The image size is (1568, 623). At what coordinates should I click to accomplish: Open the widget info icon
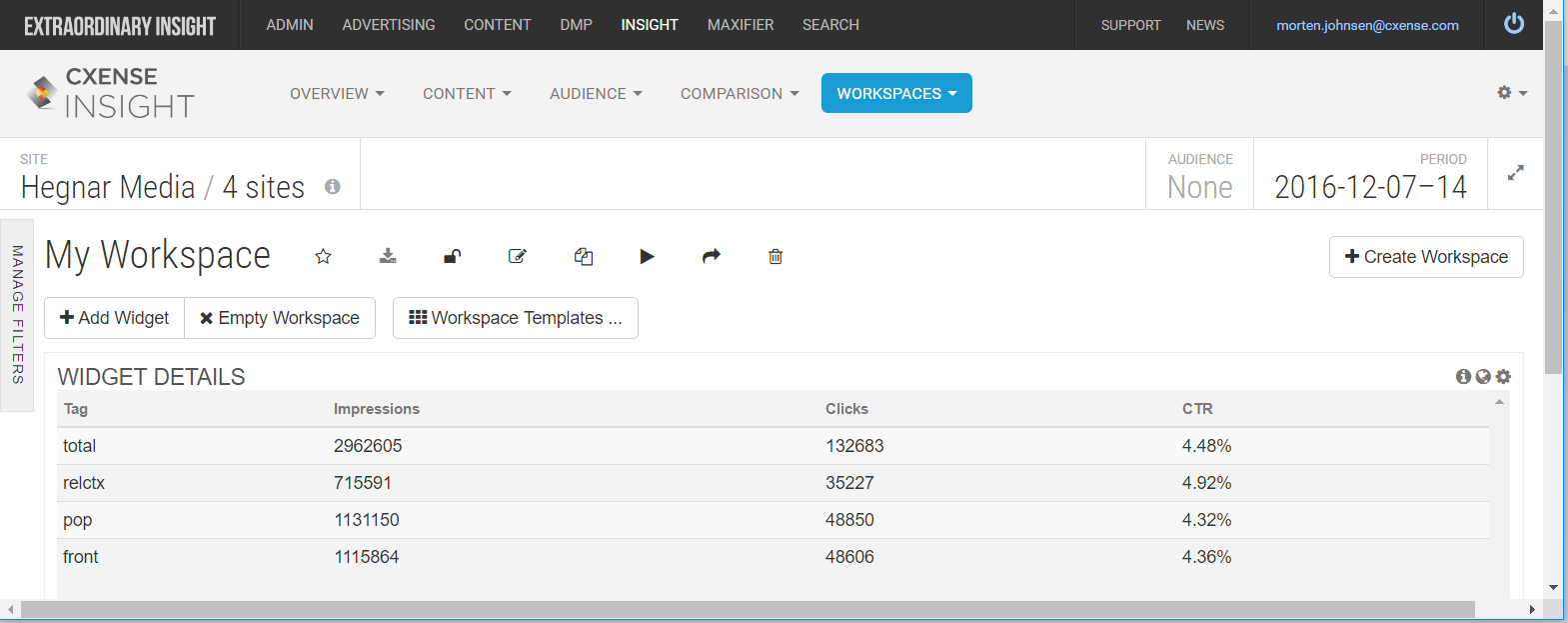(1463, 376)
